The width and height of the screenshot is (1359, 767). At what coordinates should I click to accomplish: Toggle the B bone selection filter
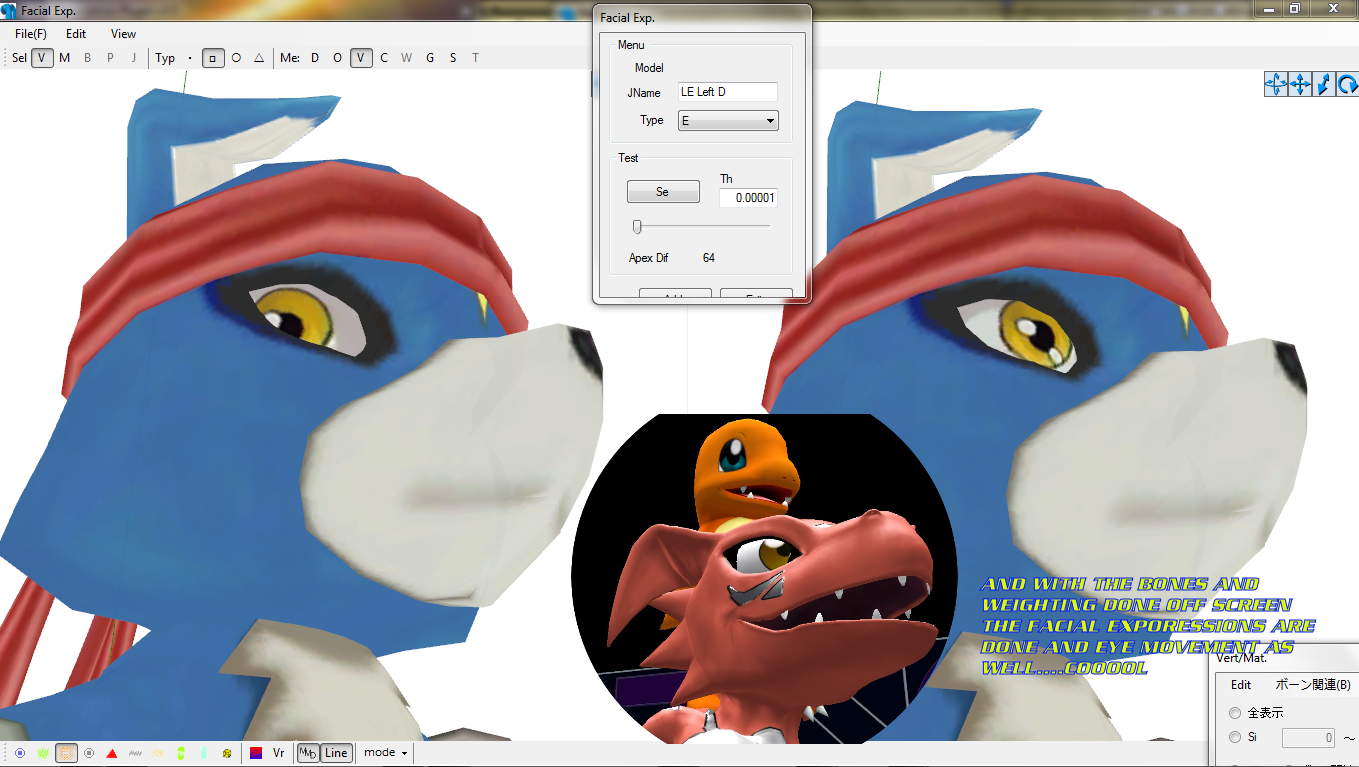[88, 58]
